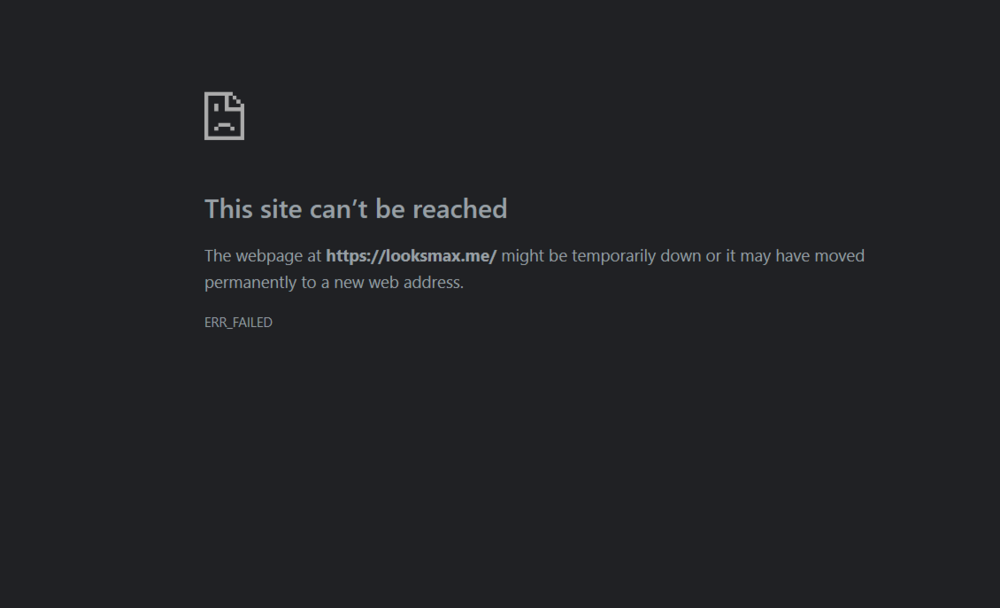Click the bold https://looksmax.me/ URL
1000x608 pixels.
coord(411,256)
